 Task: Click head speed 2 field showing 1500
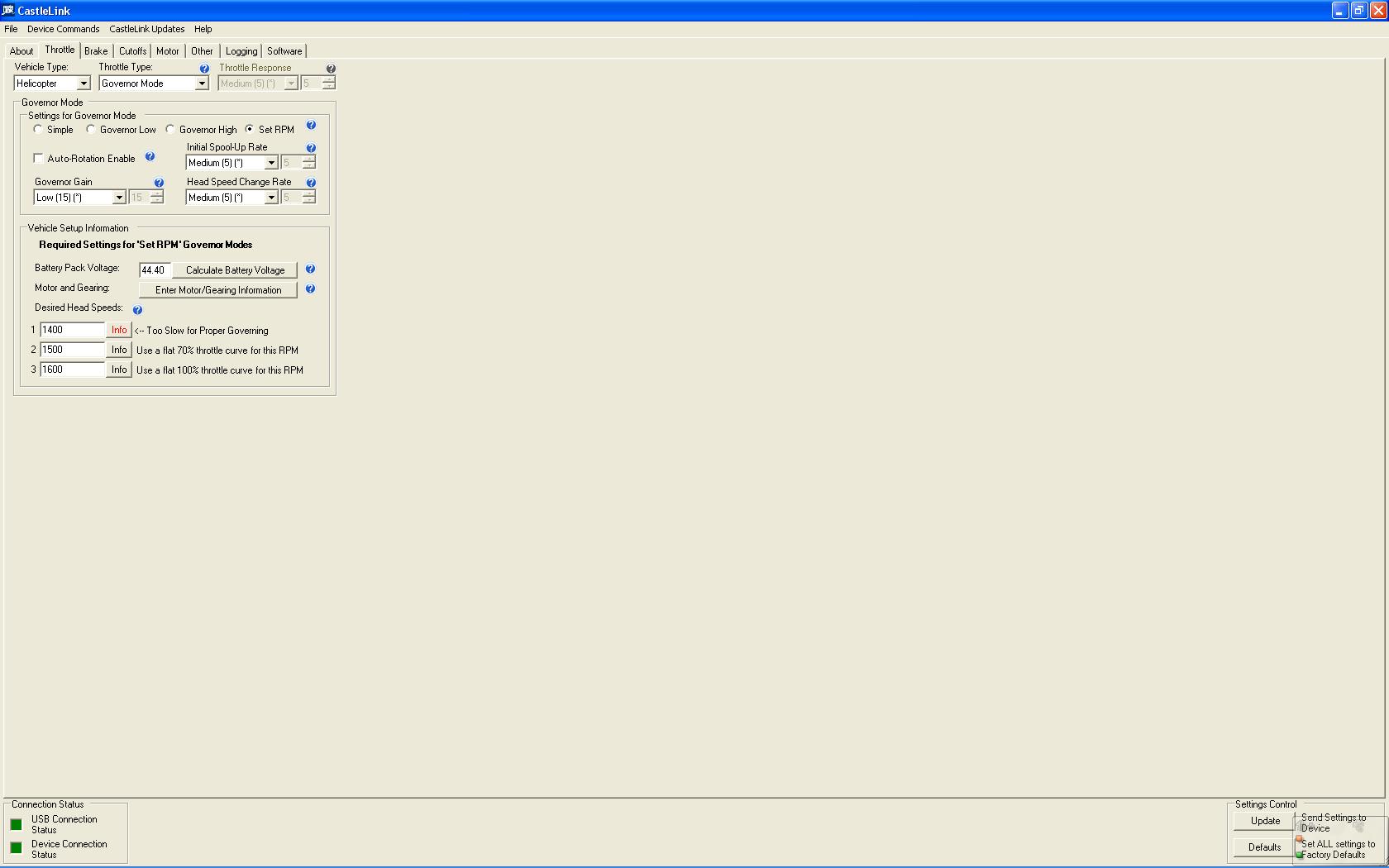pos(73,350)
